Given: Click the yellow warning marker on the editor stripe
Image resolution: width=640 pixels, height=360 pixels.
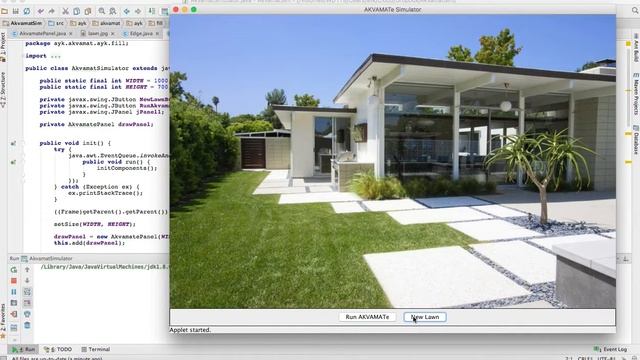Looking at the screenshot, I should click(628, 44).
